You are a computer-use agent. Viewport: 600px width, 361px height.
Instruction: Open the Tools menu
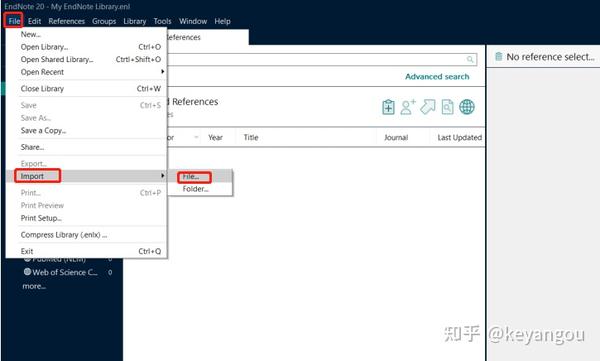tap(162, 21)
